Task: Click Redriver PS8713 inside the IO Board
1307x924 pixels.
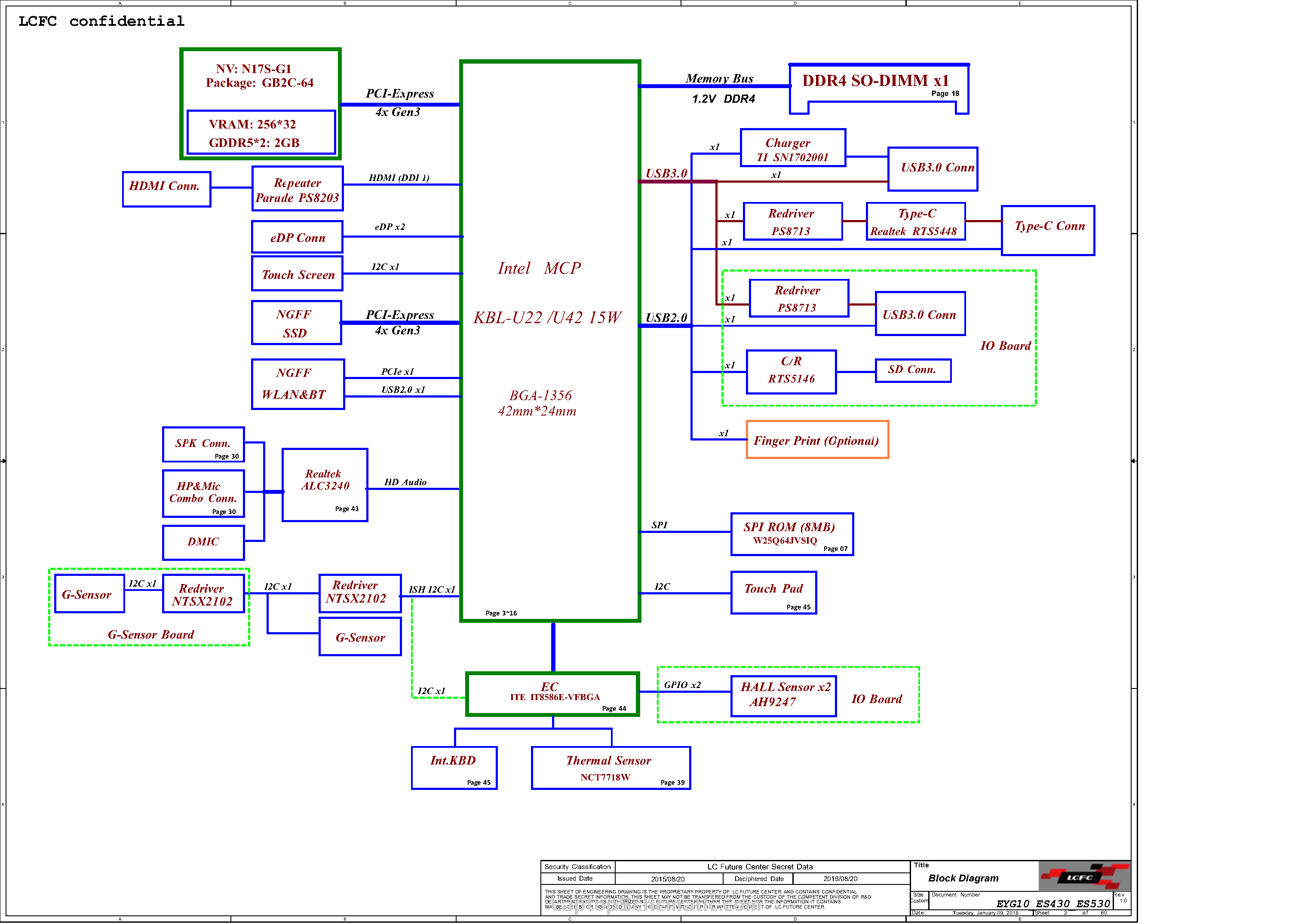Action: click(x=799, y=298)
